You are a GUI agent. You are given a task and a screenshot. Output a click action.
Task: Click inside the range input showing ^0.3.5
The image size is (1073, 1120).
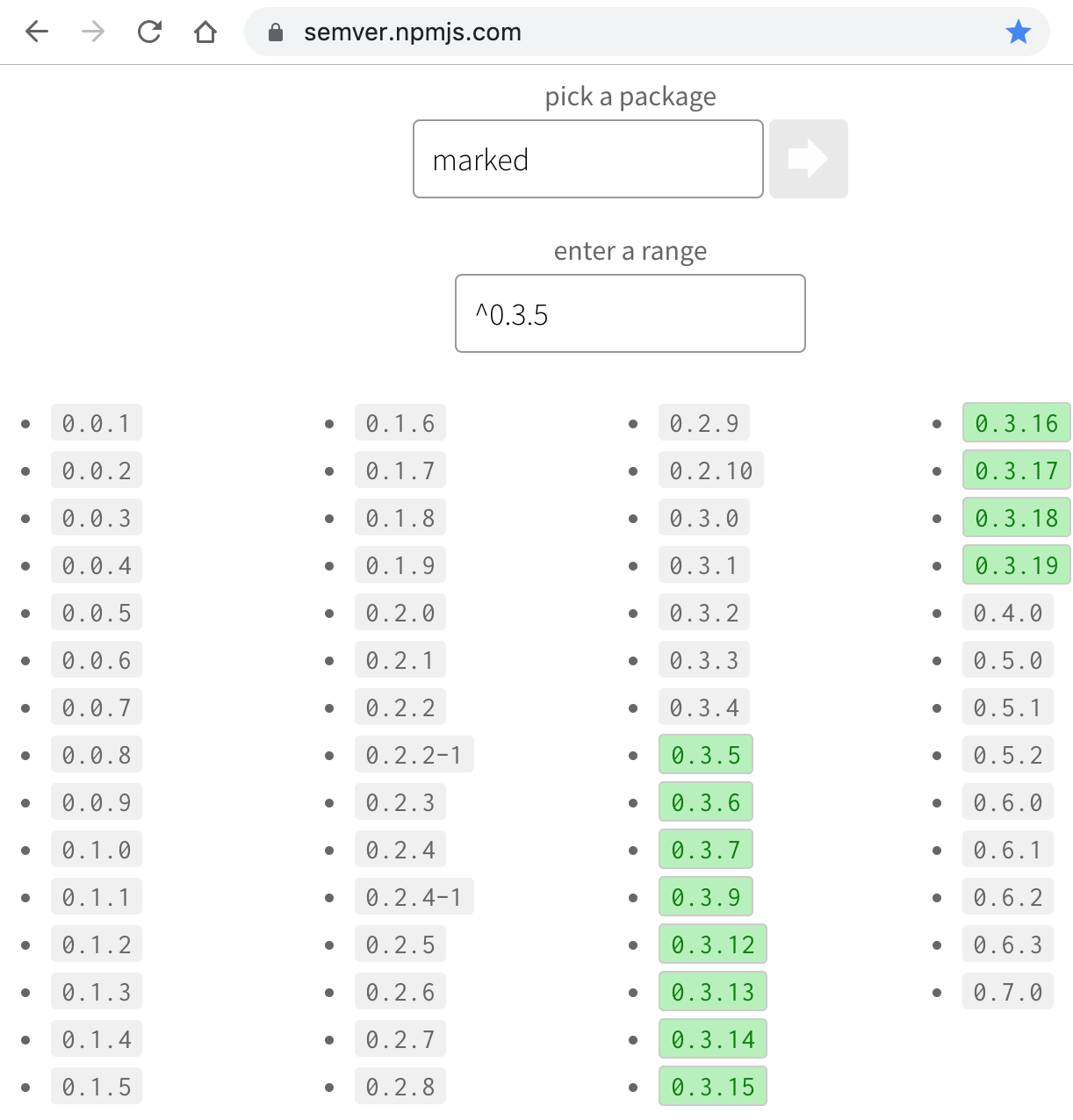pyautogui.click(x=630, y=313)
